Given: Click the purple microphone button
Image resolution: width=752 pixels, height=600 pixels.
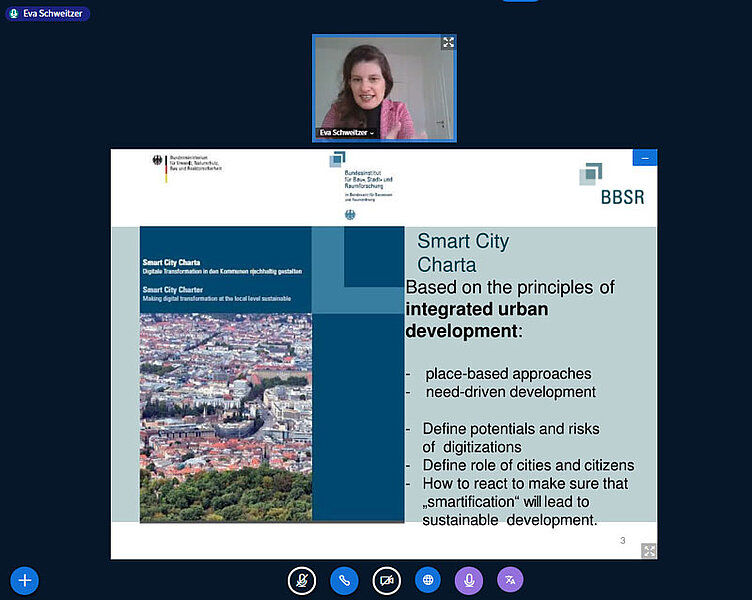Looking at the screenshot, I should coord(469,580).
